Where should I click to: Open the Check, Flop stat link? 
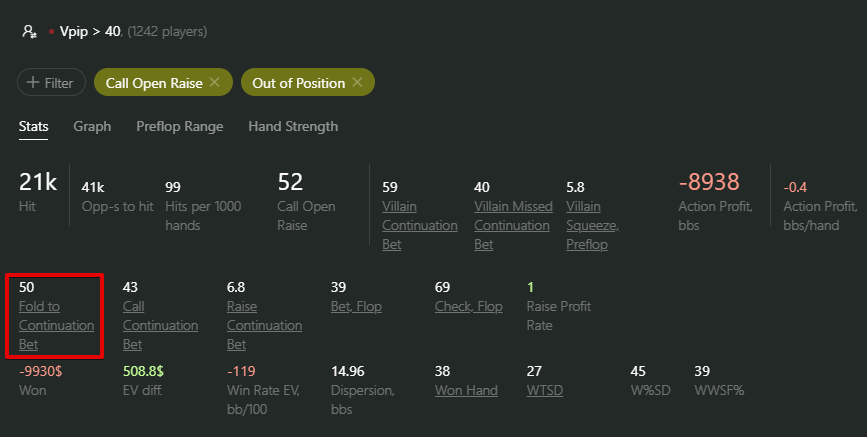[468, 306]
